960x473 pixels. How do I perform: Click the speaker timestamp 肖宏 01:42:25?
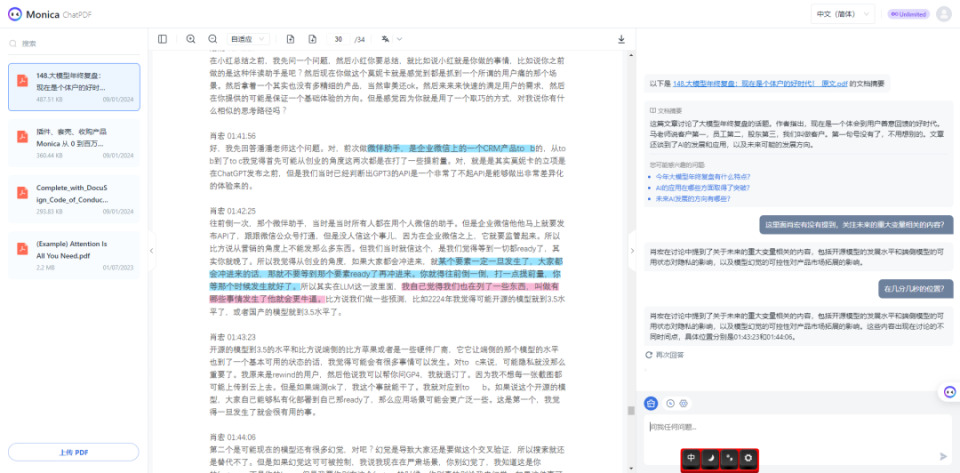pos(233,210)
